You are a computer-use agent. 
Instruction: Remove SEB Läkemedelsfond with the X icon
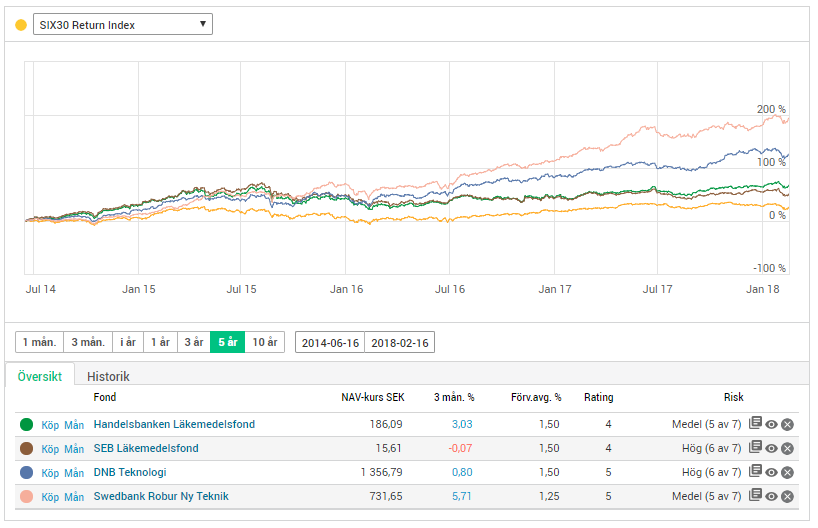(787, 448)
